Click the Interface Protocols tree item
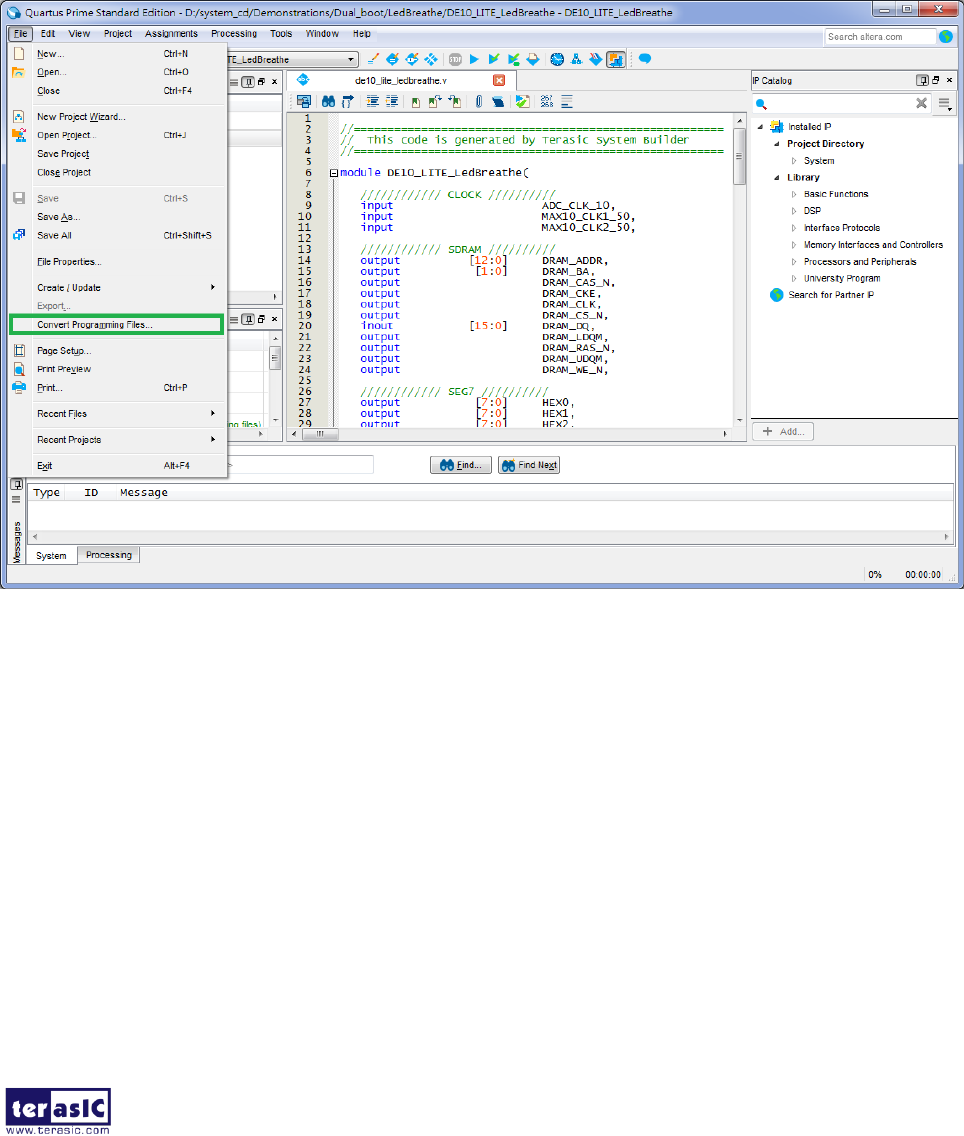 pyautogui.click(x=842, y=227)
